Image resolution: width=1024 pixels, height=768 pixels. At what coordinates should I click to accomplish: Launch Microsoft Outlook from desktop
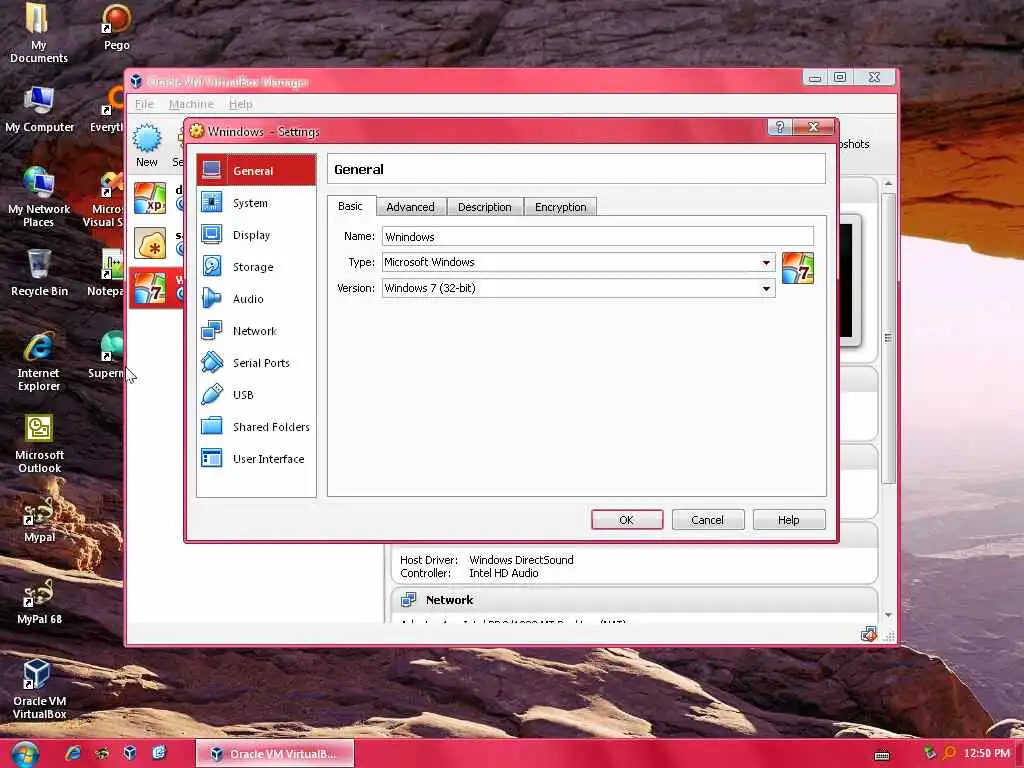coord(39,443)
